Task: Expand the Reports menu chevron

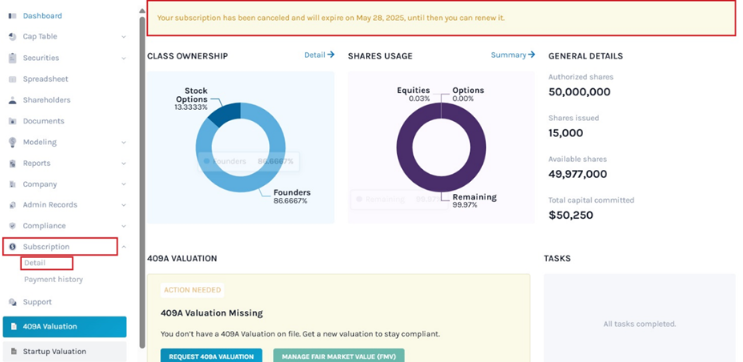Action: click(x=124, y=163)
